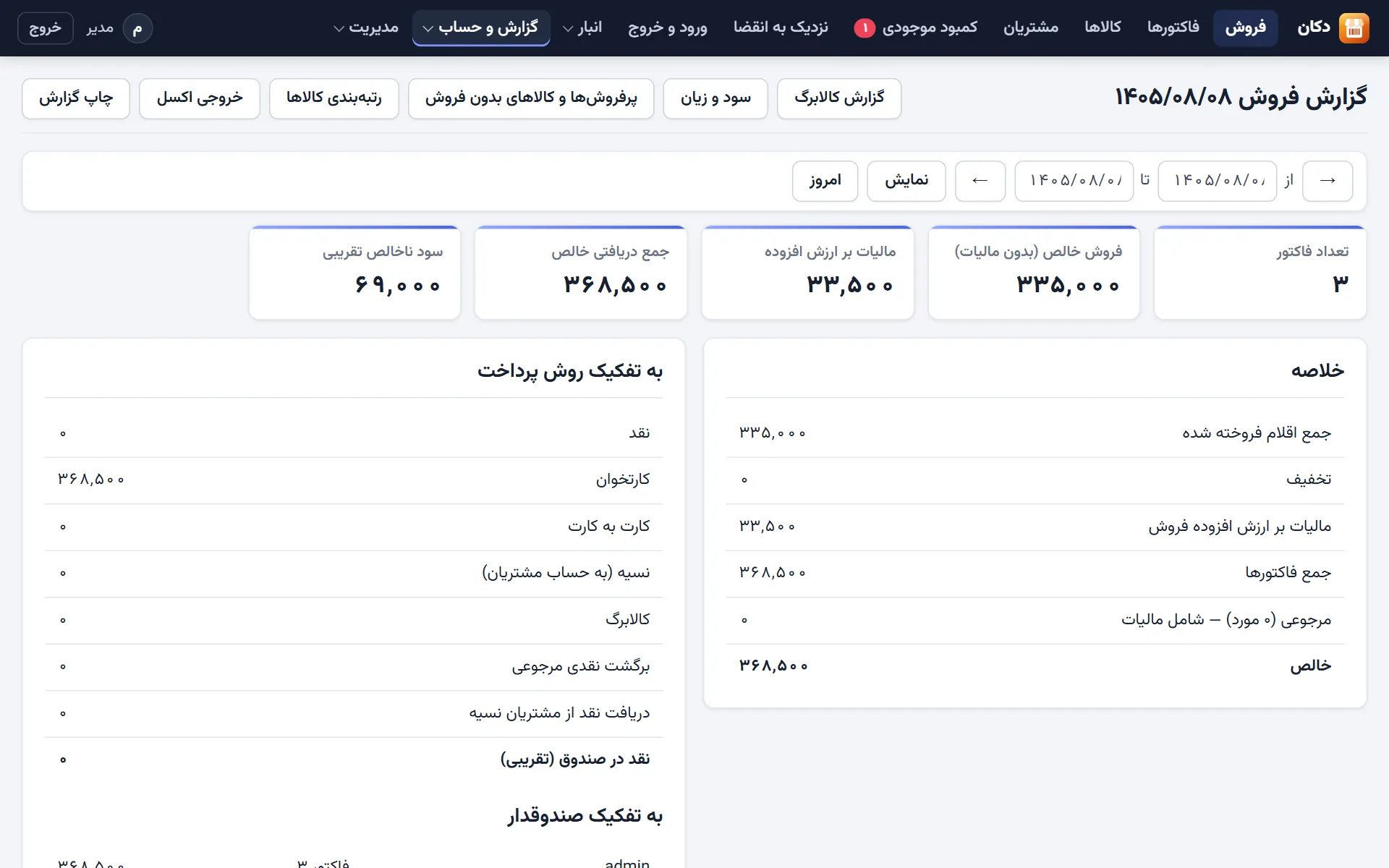The image size is (1389, 868).
Task: Open نزدیک به انقضا page
Action: coord(781,28)
